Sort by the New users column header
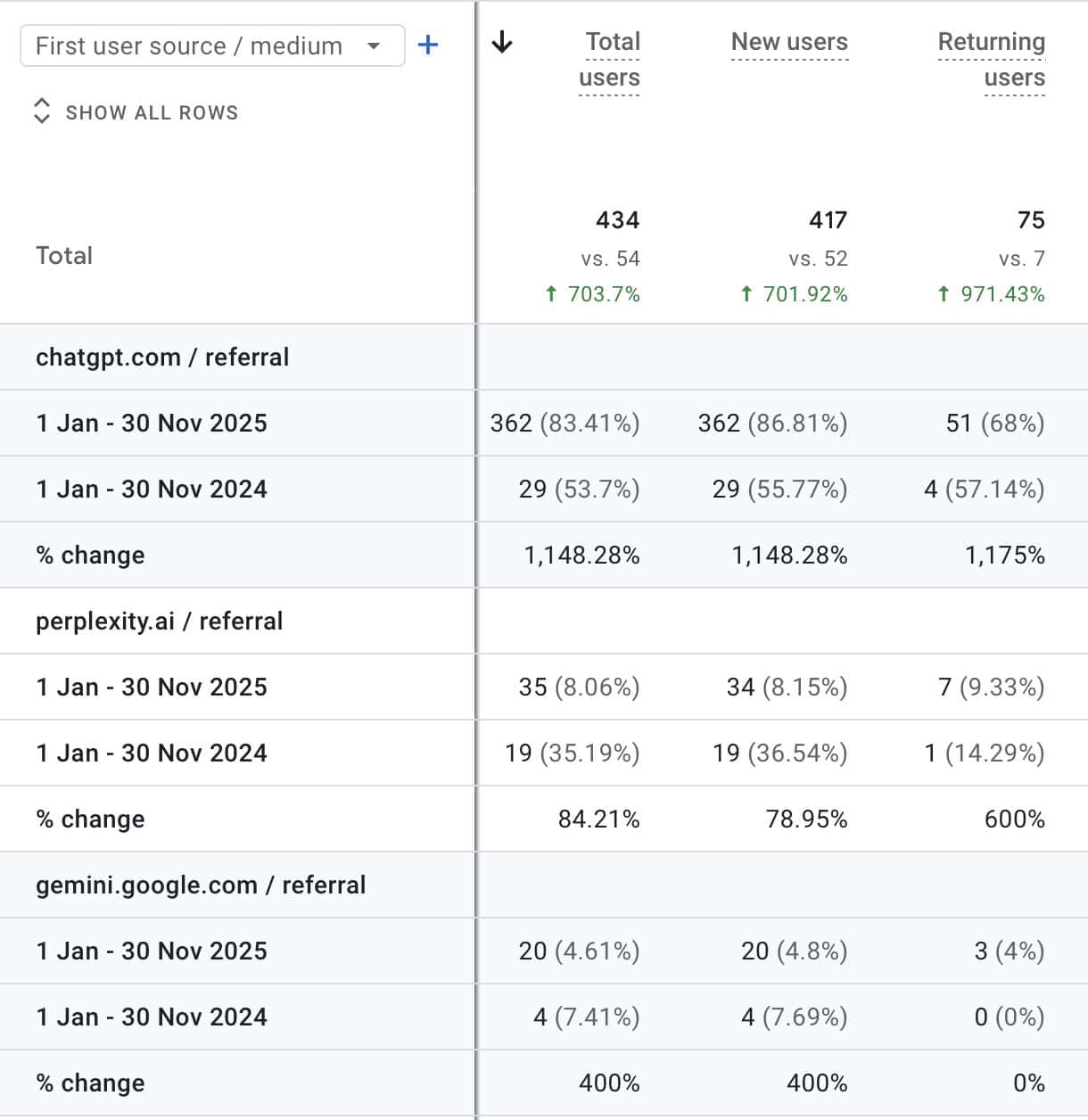 pos(789,41)
